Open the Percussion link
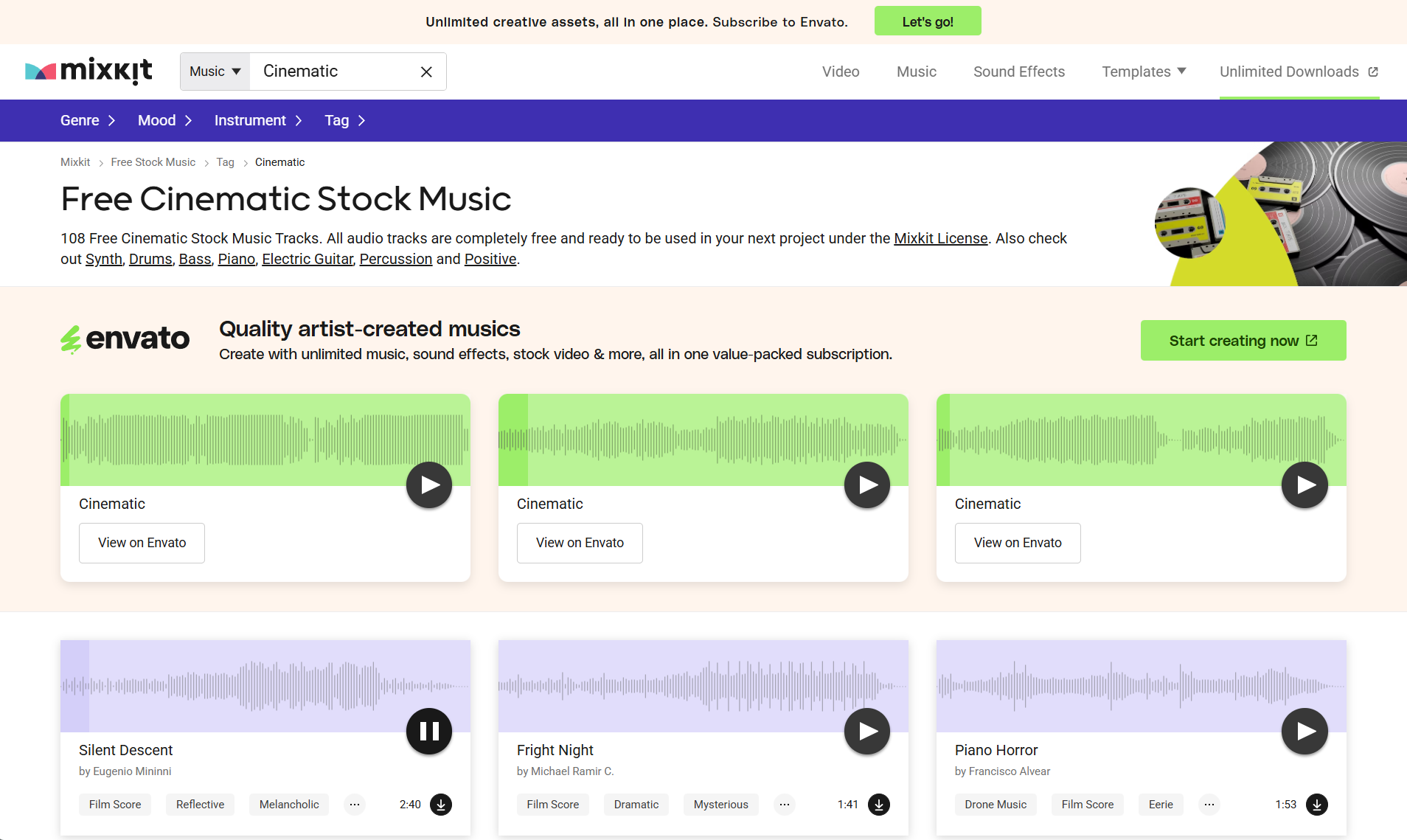The height and width of the screenshot is (840, 1407). point(396,259)
